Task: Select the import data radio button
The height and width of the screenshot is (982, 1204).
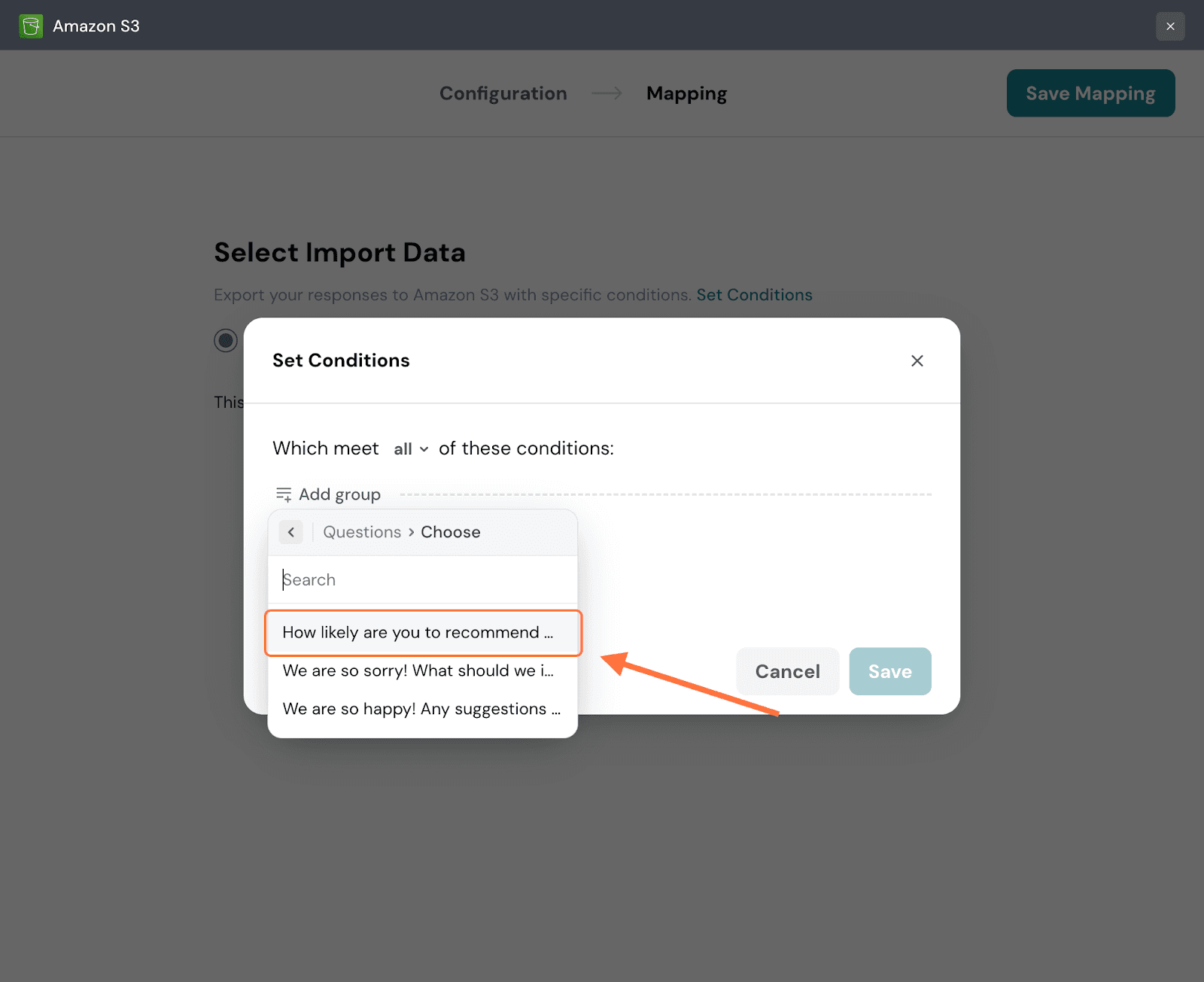Action: click(x=226, y=340)
